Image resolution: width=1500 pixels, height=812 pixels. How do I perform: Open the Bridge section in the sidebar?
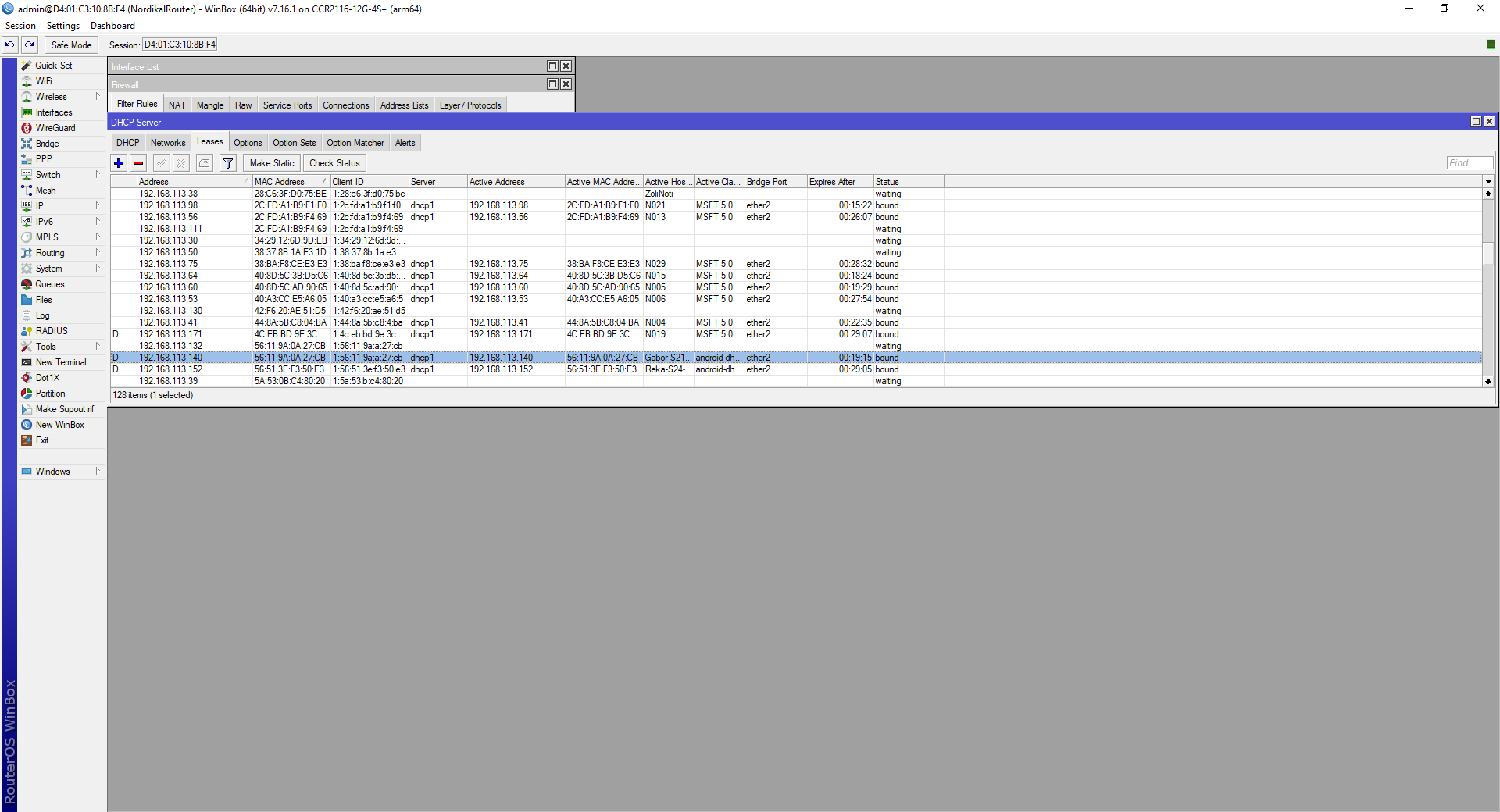point(47,143)
